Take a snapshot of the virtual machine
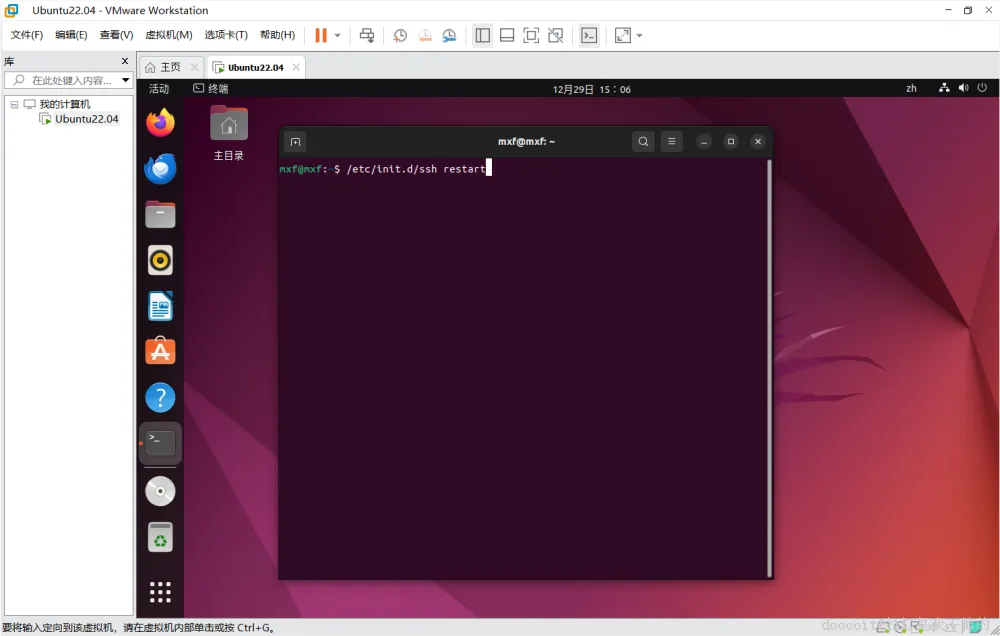Viewport: 1000px width, 636px height. [400, 36]
